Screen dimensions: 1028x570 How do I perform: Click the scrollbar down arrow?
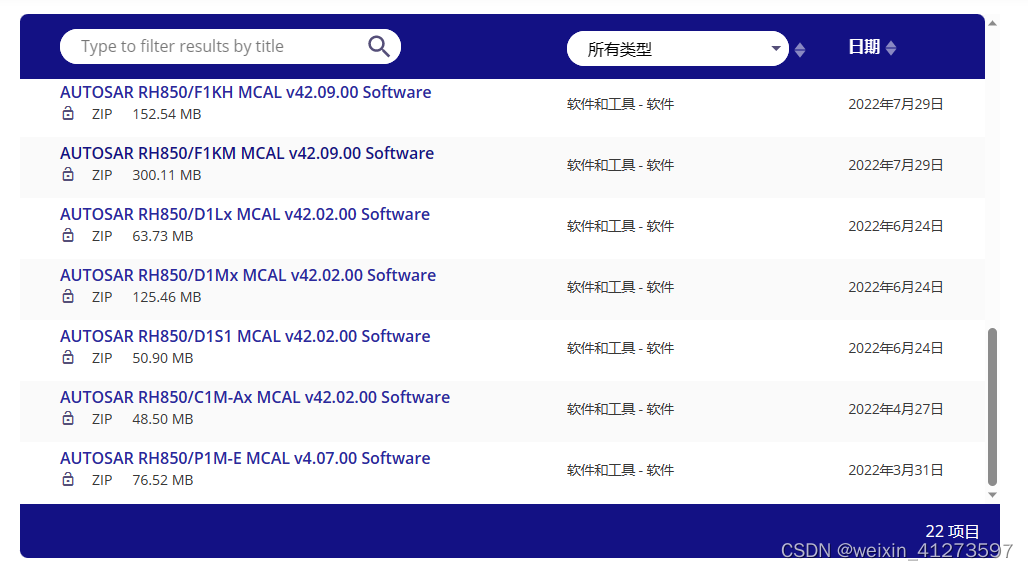click(993, 495)
